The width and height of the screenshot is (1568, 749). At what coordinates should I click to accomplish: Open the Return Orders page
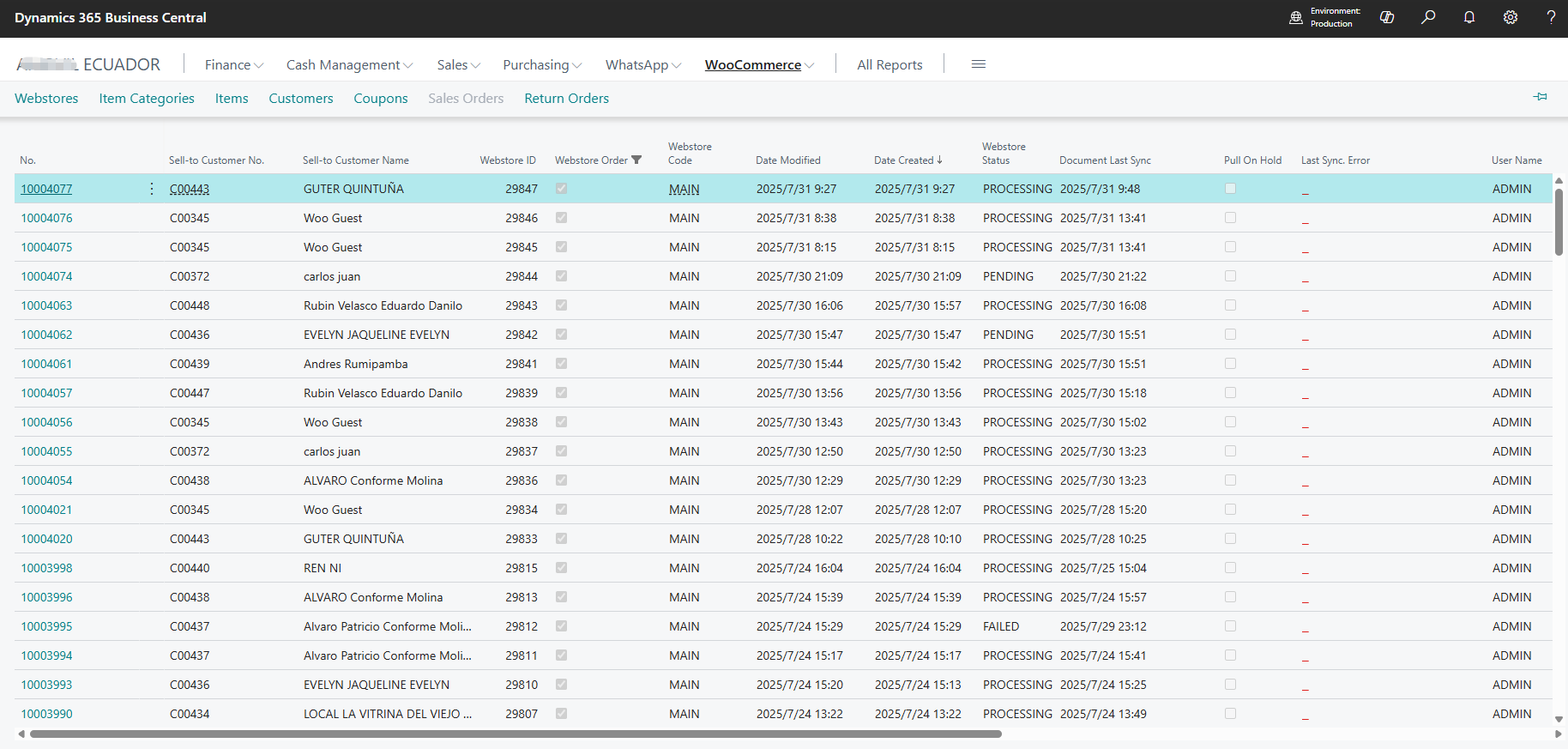point(567,99)
